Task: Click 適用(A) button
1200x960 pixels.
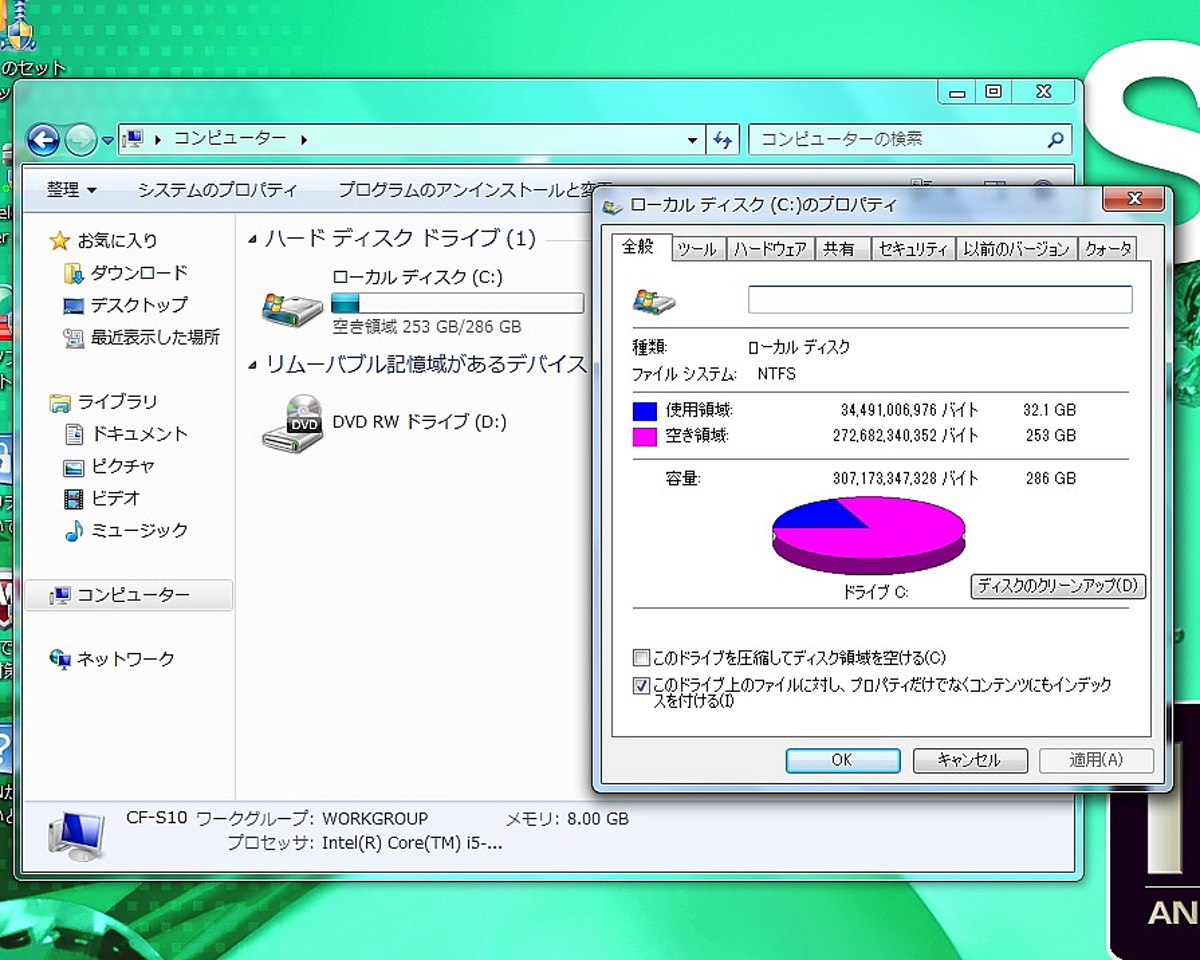Action: coord(1096,761)
